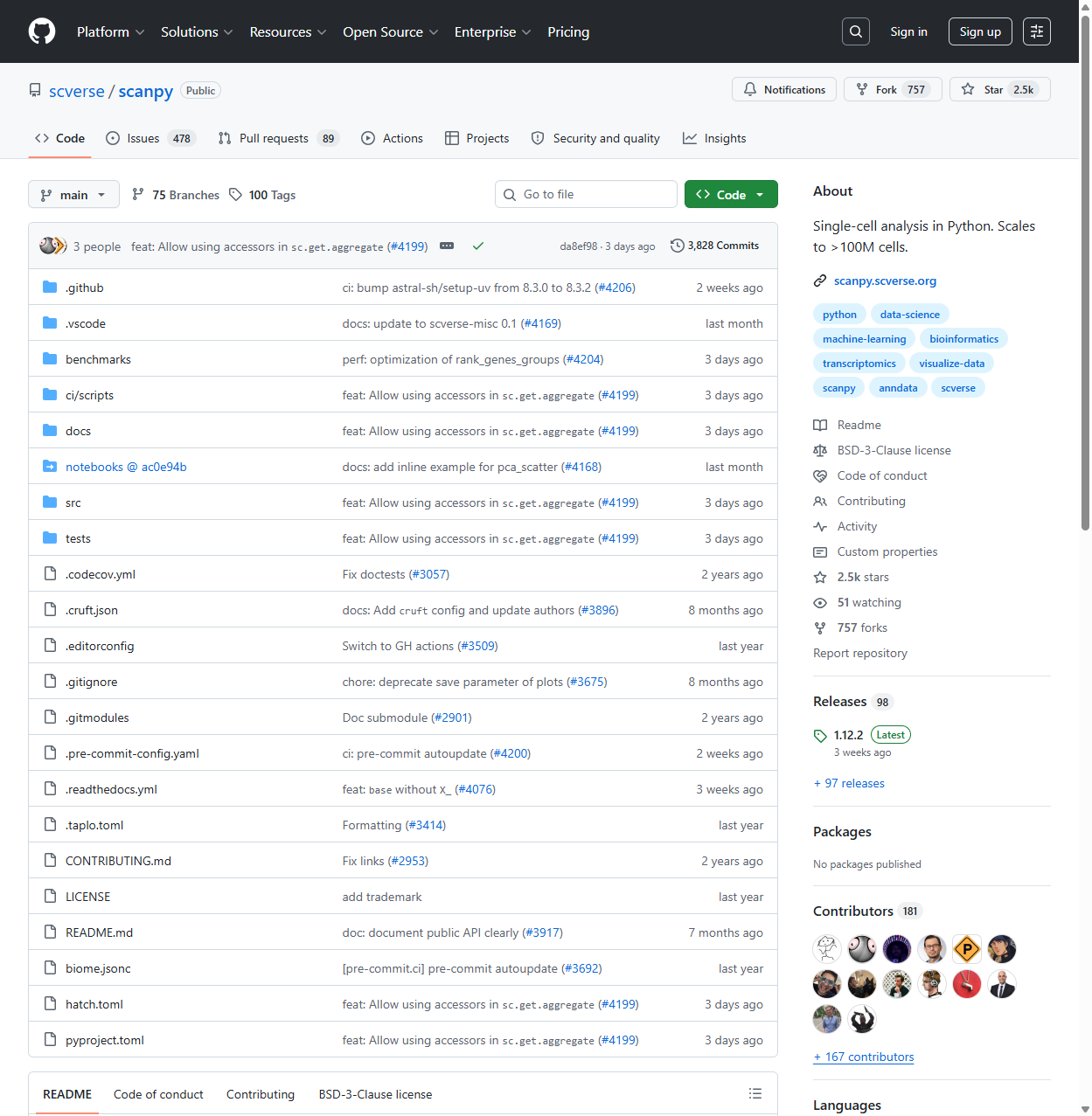This screenshot has width=1092, height=1116.
Task: Open Activity pulse link
Action: pos(845,526)
